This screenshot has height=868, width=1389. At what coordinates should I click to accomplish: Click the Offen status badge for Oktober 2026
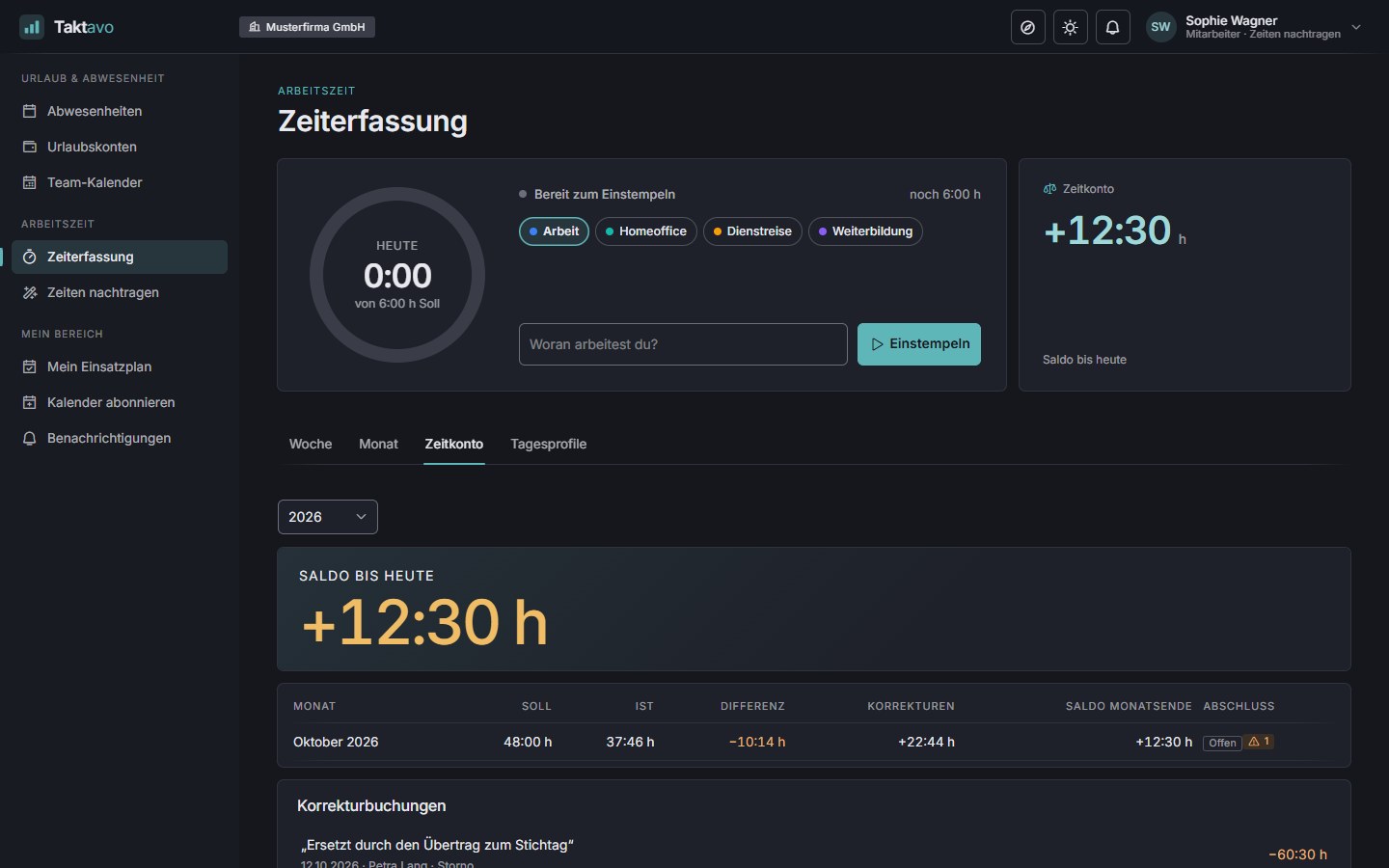click(x=1222, y=743)
